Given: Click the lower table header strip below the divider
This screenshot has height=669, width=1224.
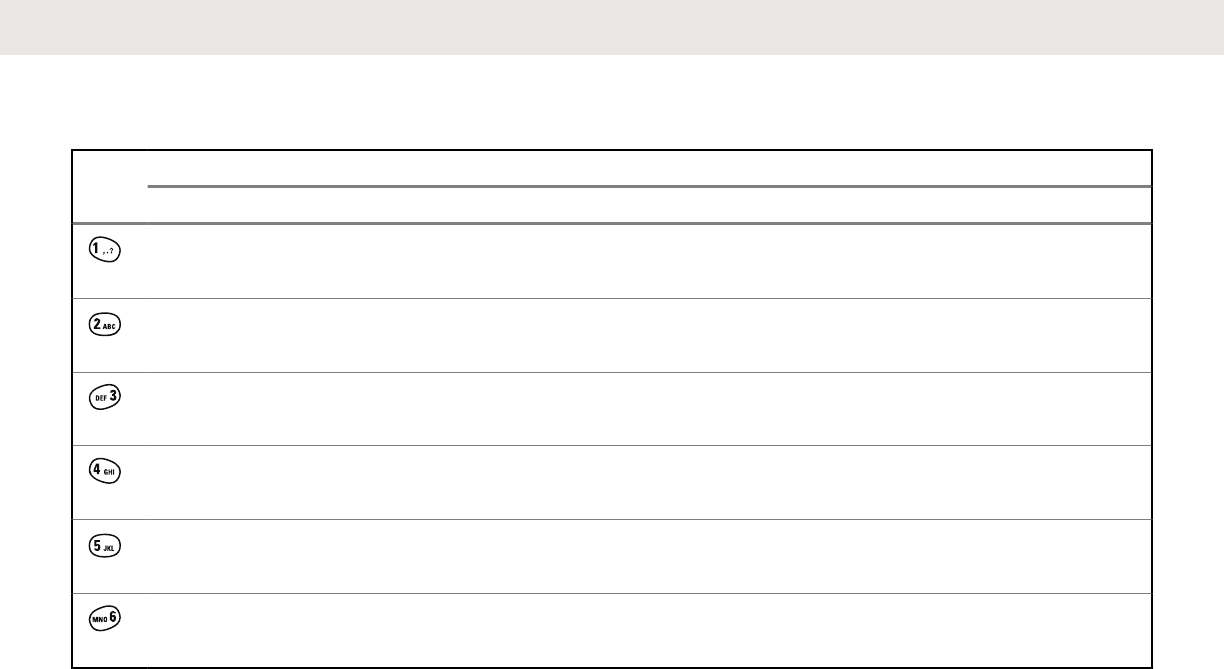Looking at the screenshot, I should pyautogui.click(x=650, y=205).
